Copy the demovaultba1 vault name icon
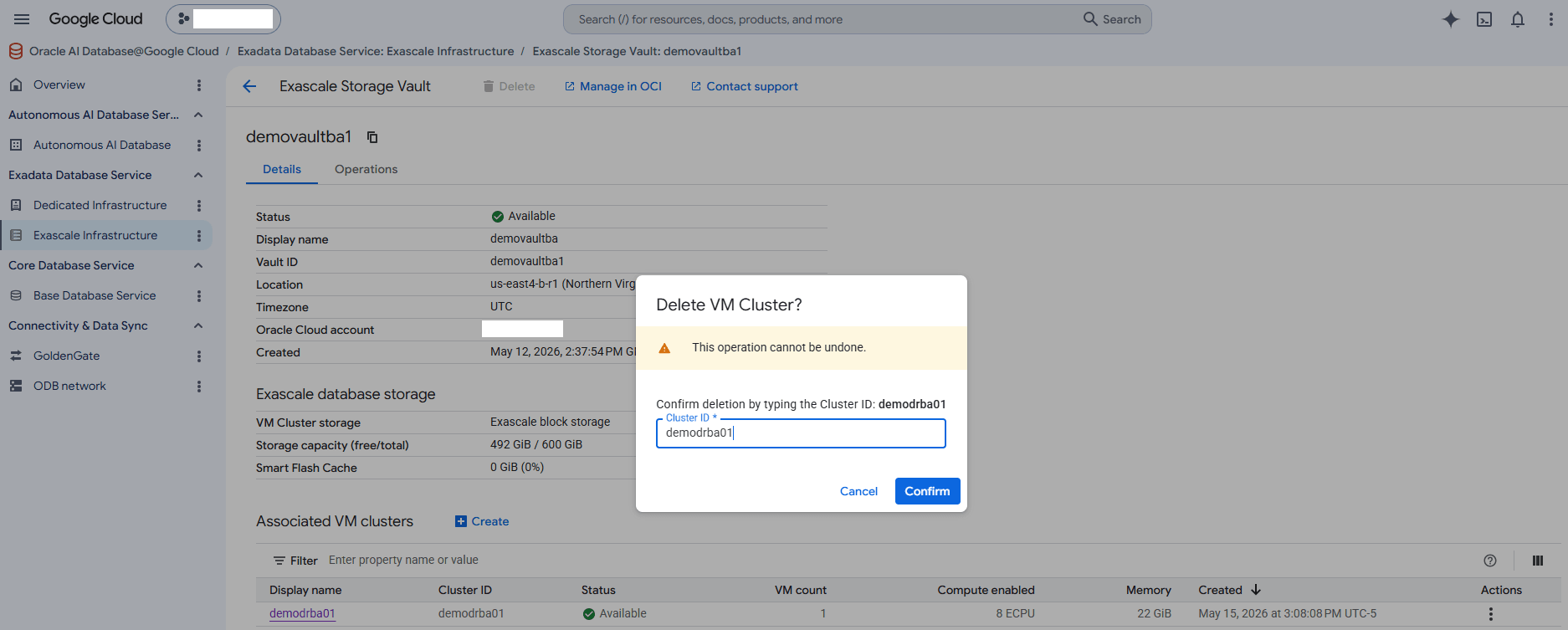The height and width of the screenshot is (630, 1568). pyautogui.click(x=372, y=137)
